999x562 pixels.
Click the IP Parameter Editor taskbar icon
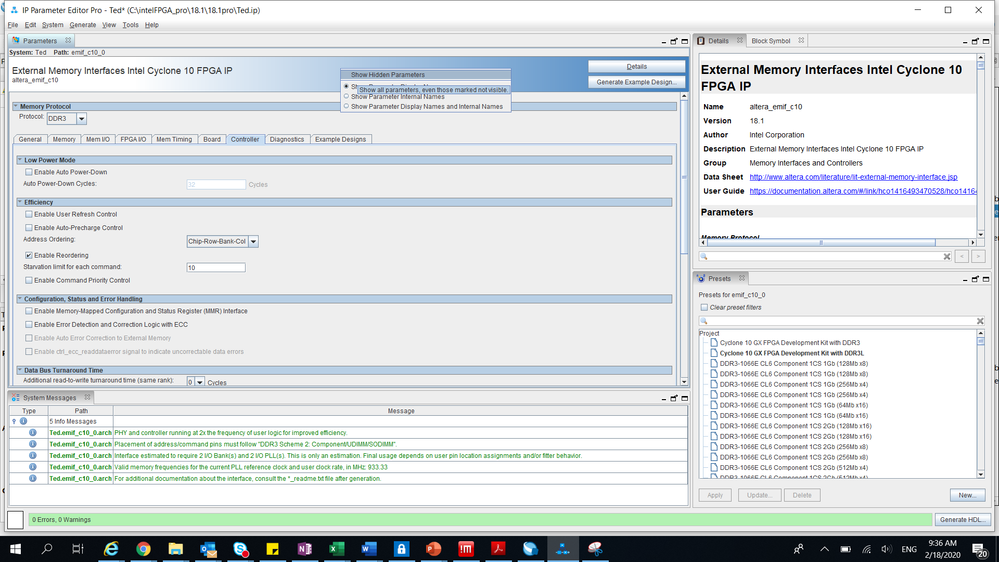click(563, 549)
